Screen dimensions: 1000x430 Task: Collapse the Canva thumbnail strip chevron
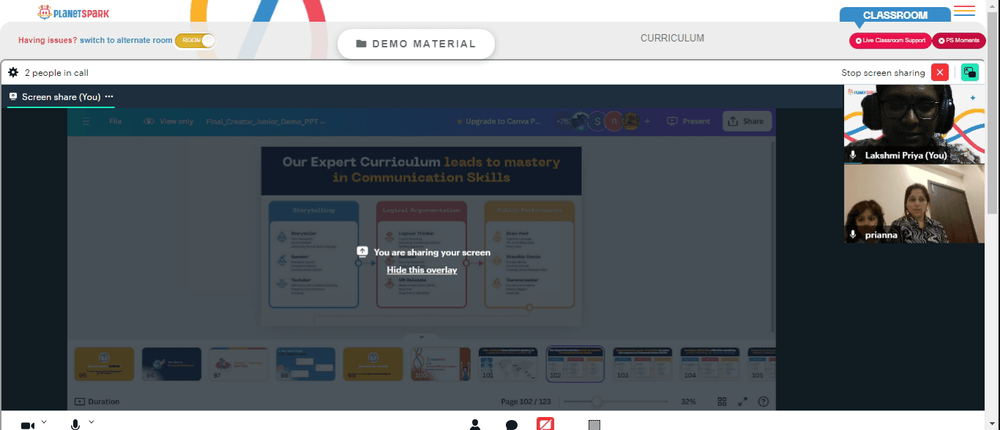[421, 337]
